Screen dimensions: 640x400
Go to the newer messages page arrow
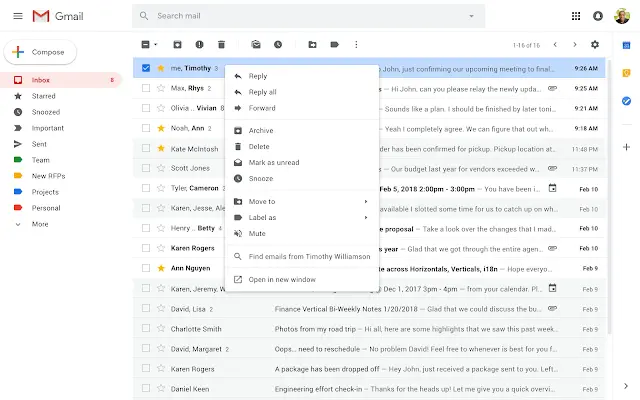[555, 44]
